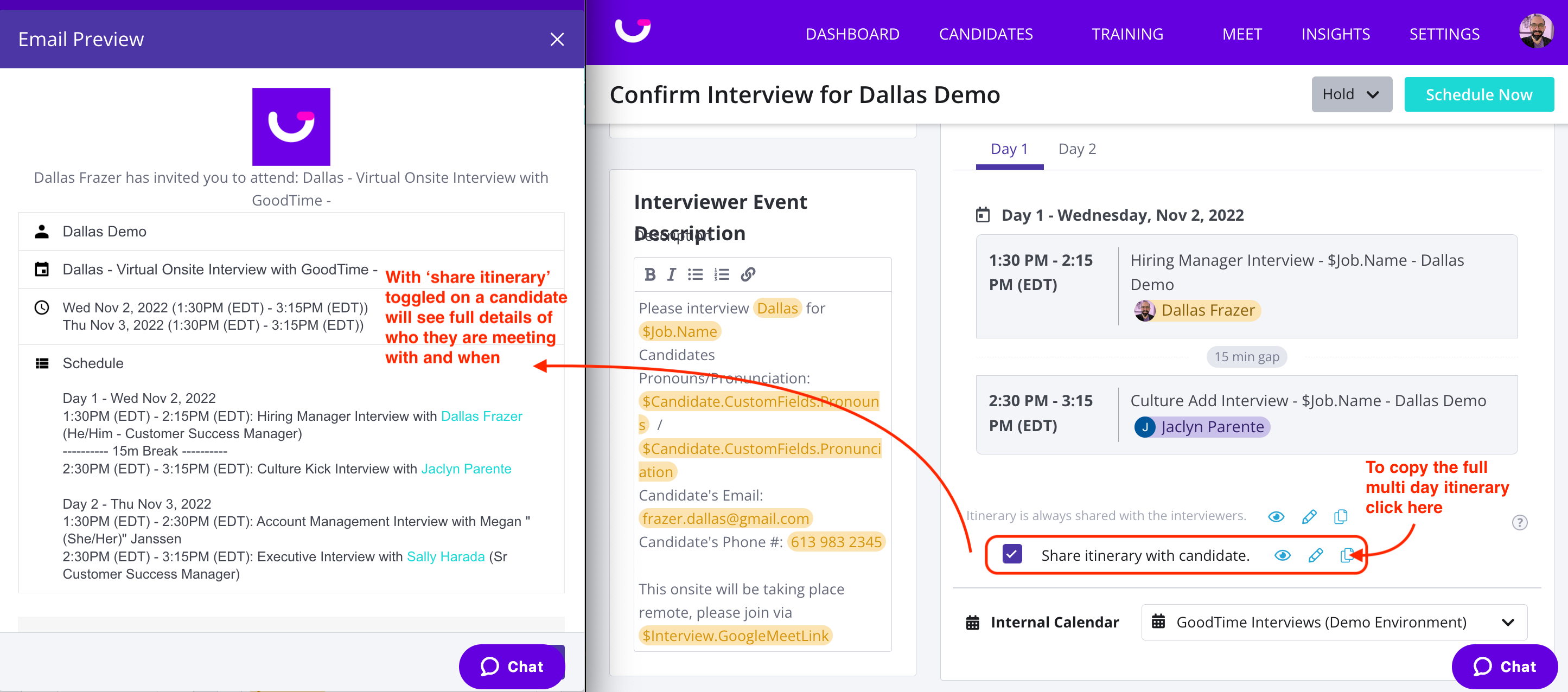Screen dimensions: 1568x692
Task: Expand the Internal Calendar dropdown
Action: [1334, 622]
